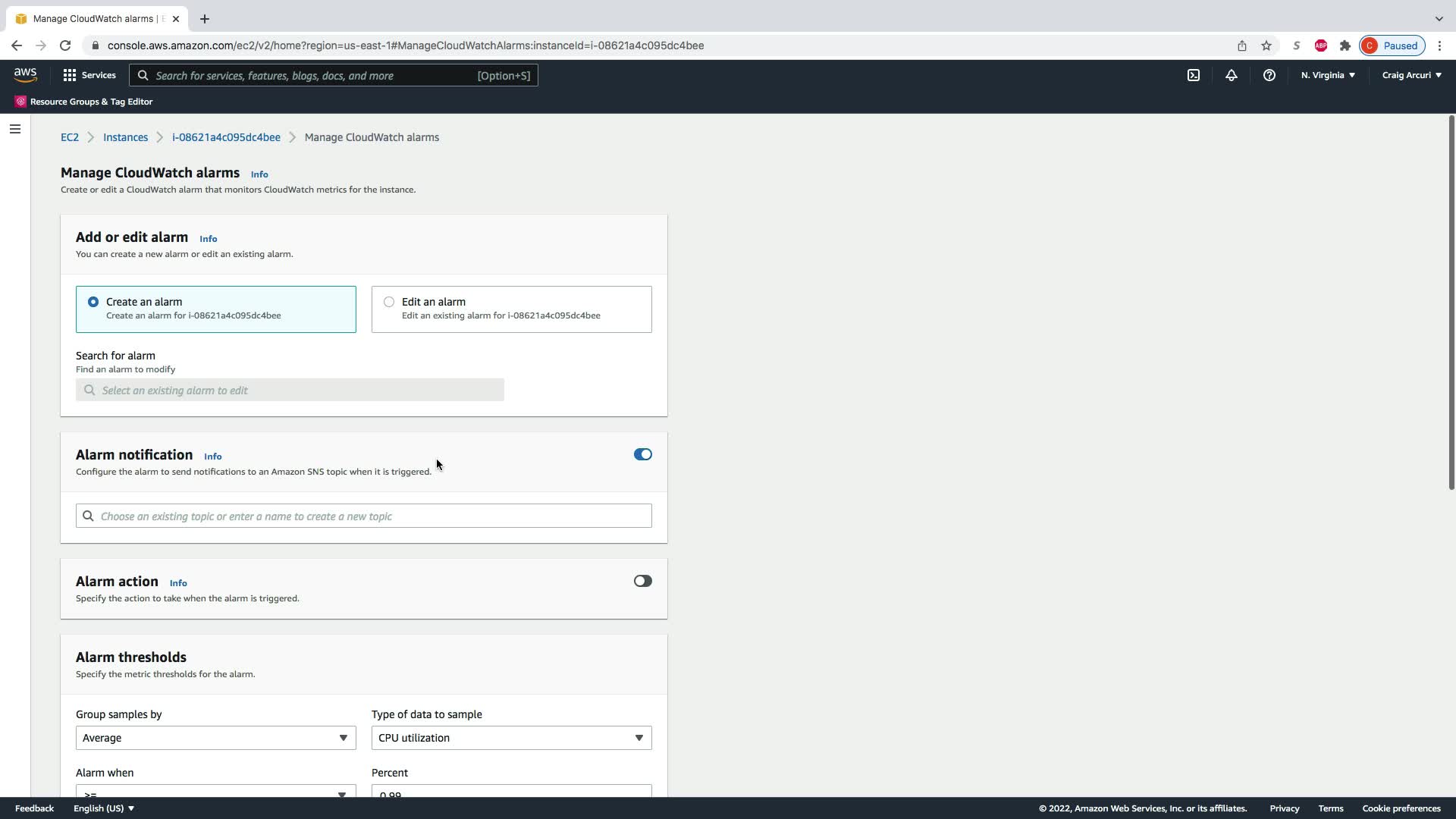Open AWS CloudShell icon in header
Screen dimensions: 1456x819
point(1194,75)
